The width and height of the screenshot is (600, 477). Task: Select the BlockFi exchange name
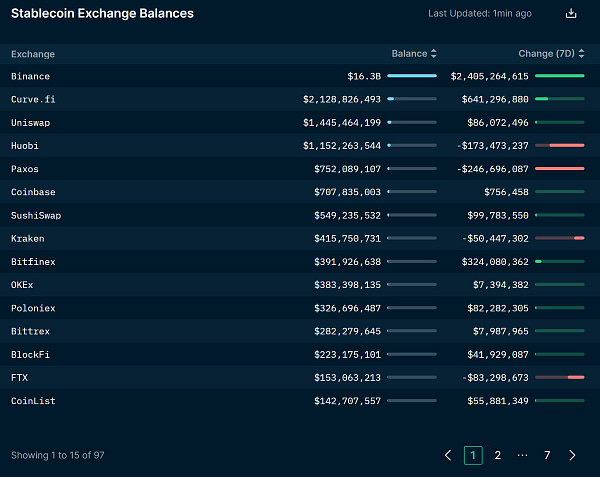(30, 355)
